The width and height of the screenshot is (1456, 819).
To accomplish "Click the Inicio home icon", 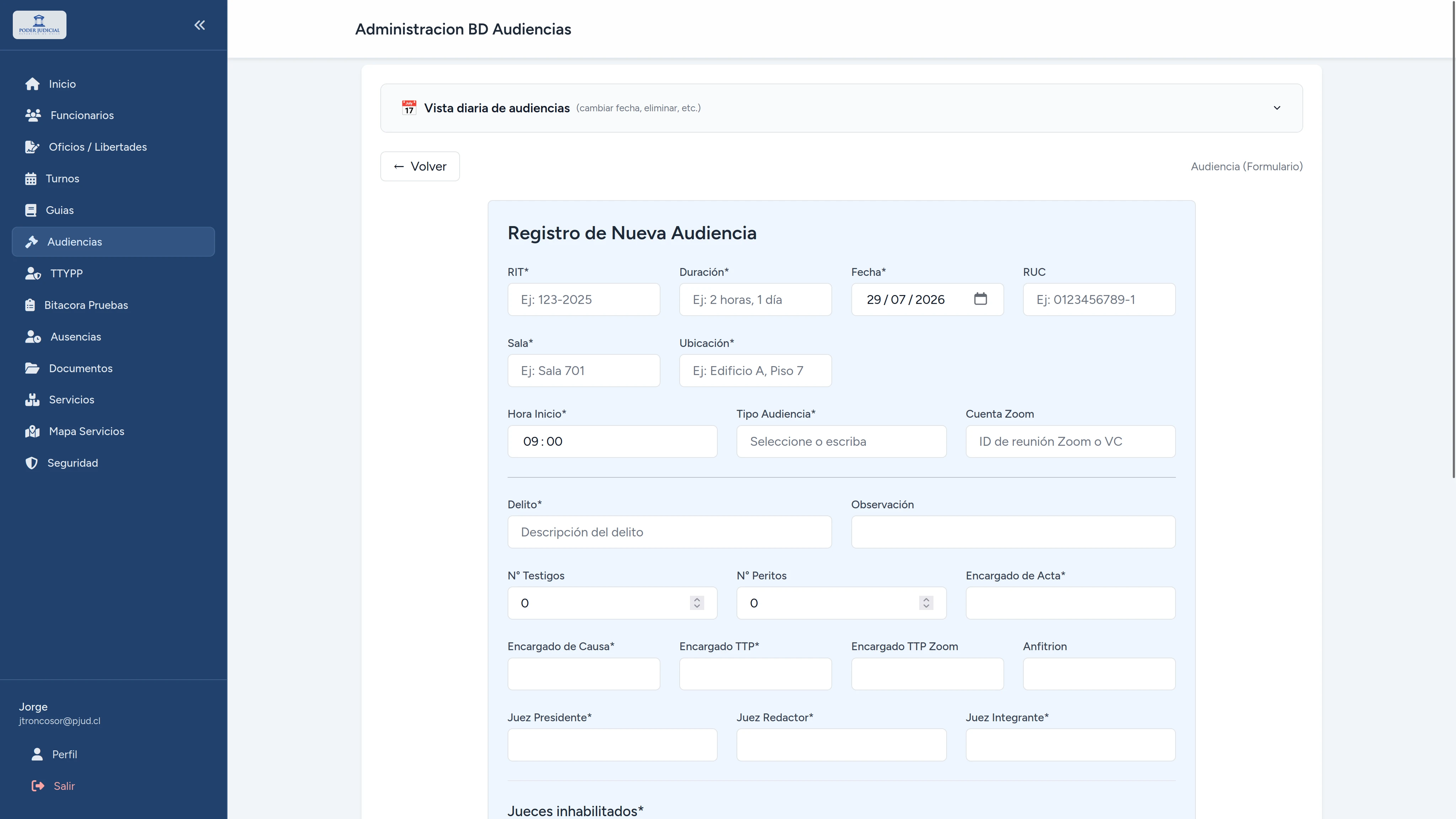I will click(32, 84).
